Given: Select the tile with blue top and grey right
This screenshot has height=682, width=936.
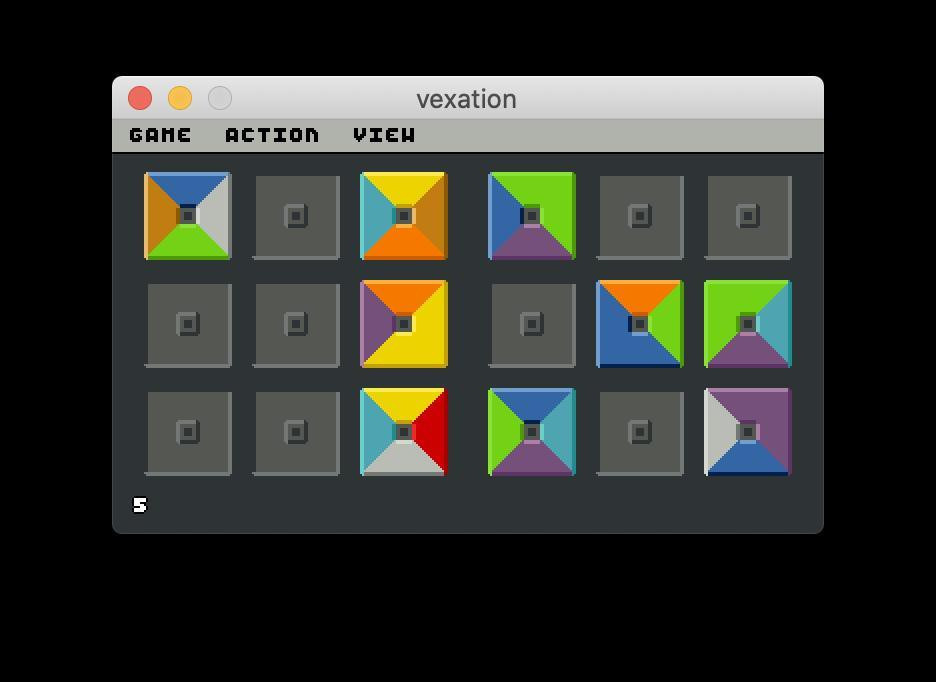Looking at the screenshot, I should pos(188,216).
